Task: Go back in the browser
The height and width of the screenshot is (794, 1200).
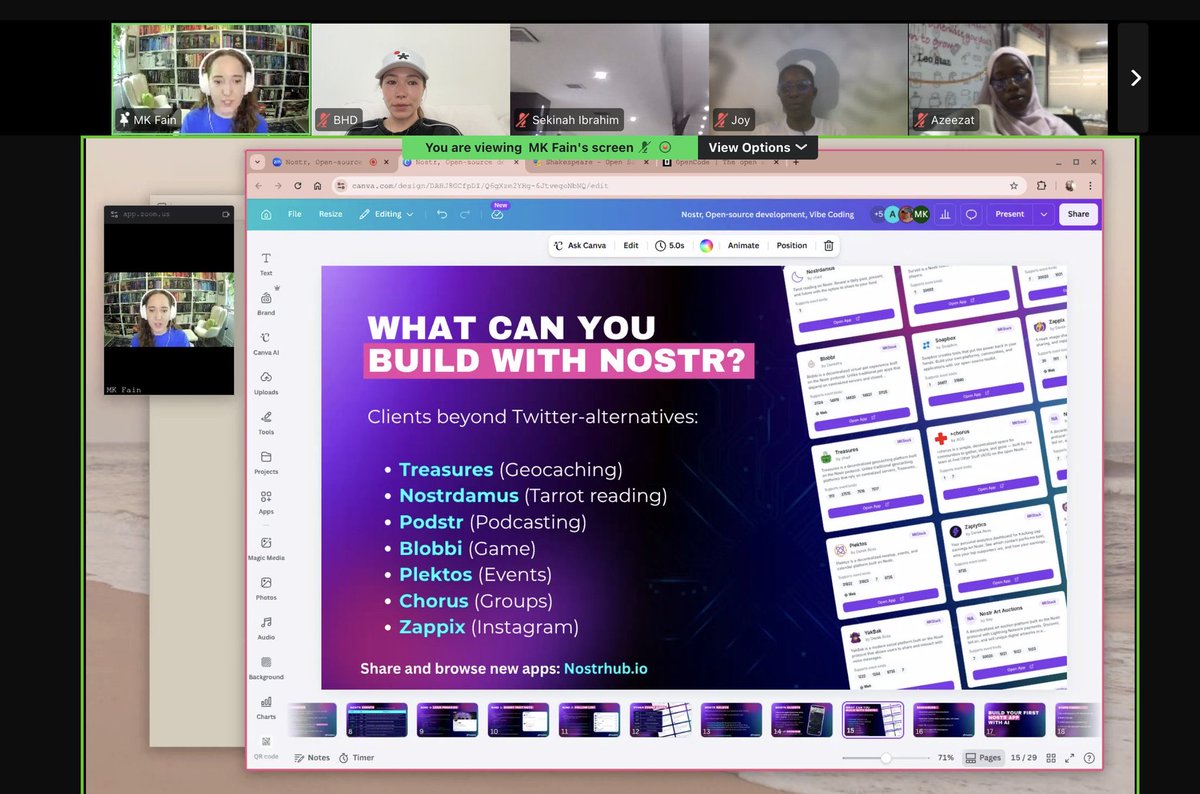Action: click(259, 186)
